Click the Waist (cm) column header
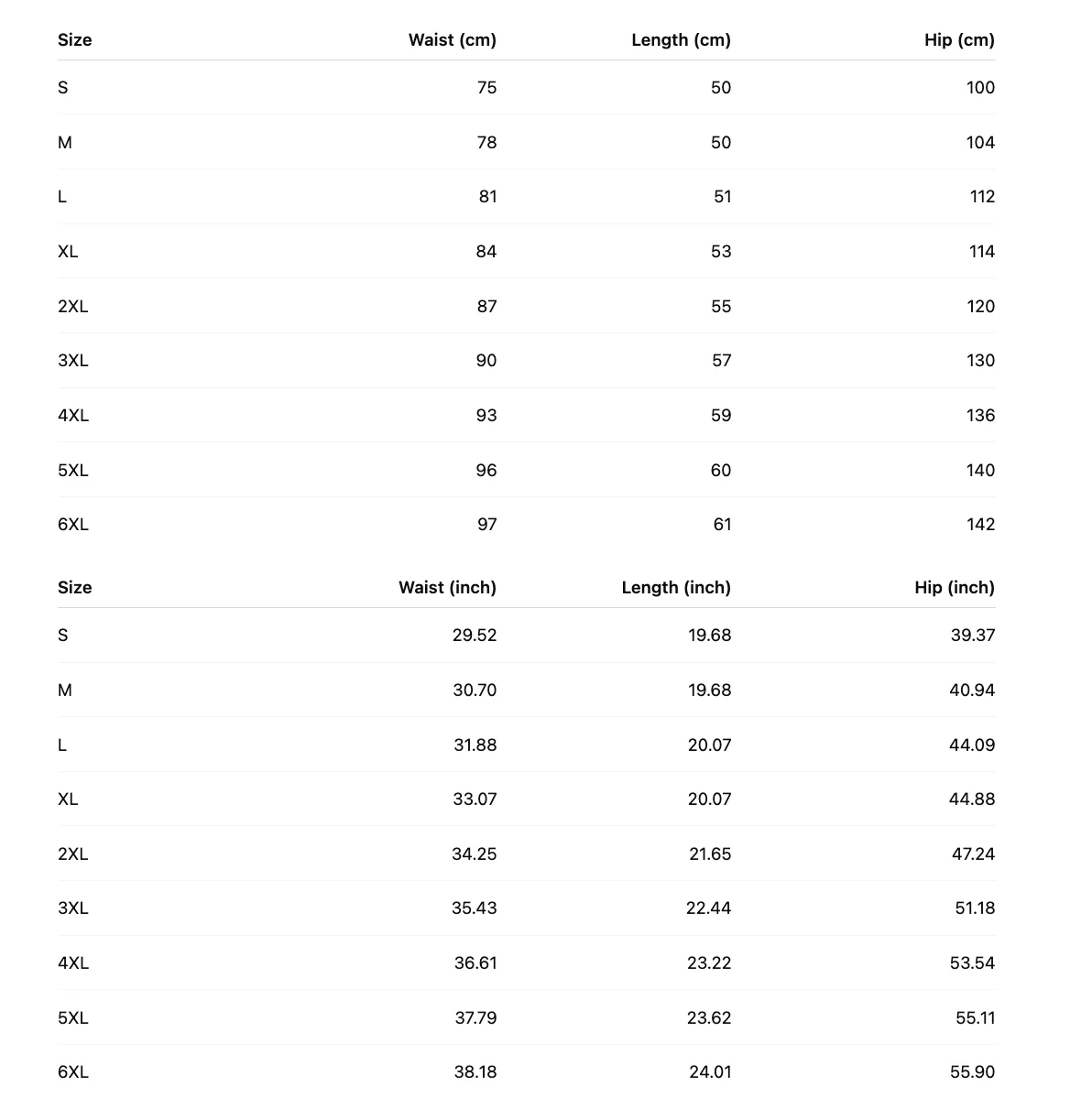This screenshot has height=1119, width=1092. (453, 40)
